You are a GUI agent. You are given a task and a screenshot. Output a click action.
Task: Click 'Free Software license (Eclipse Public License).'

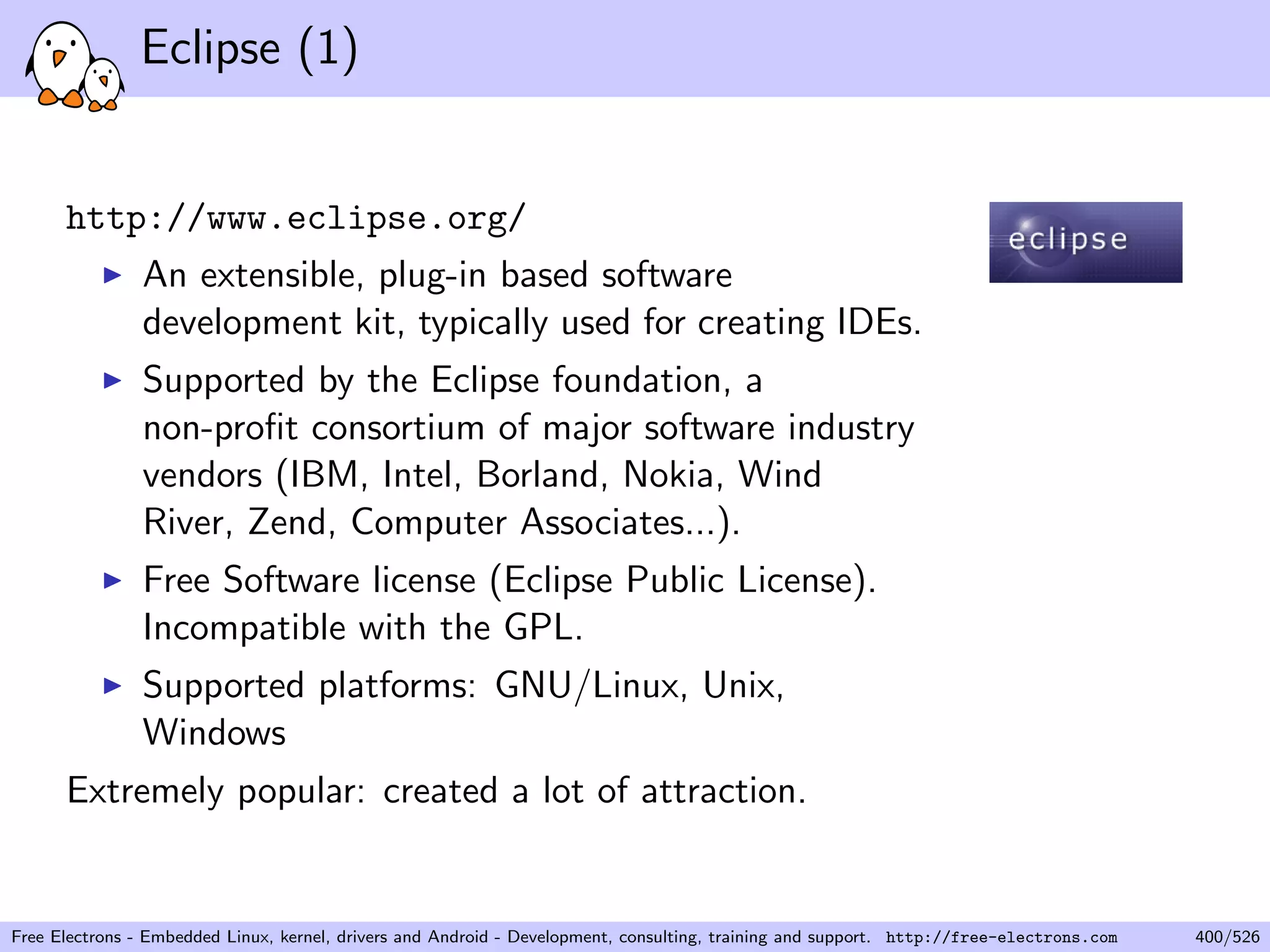tap(509, 581)
